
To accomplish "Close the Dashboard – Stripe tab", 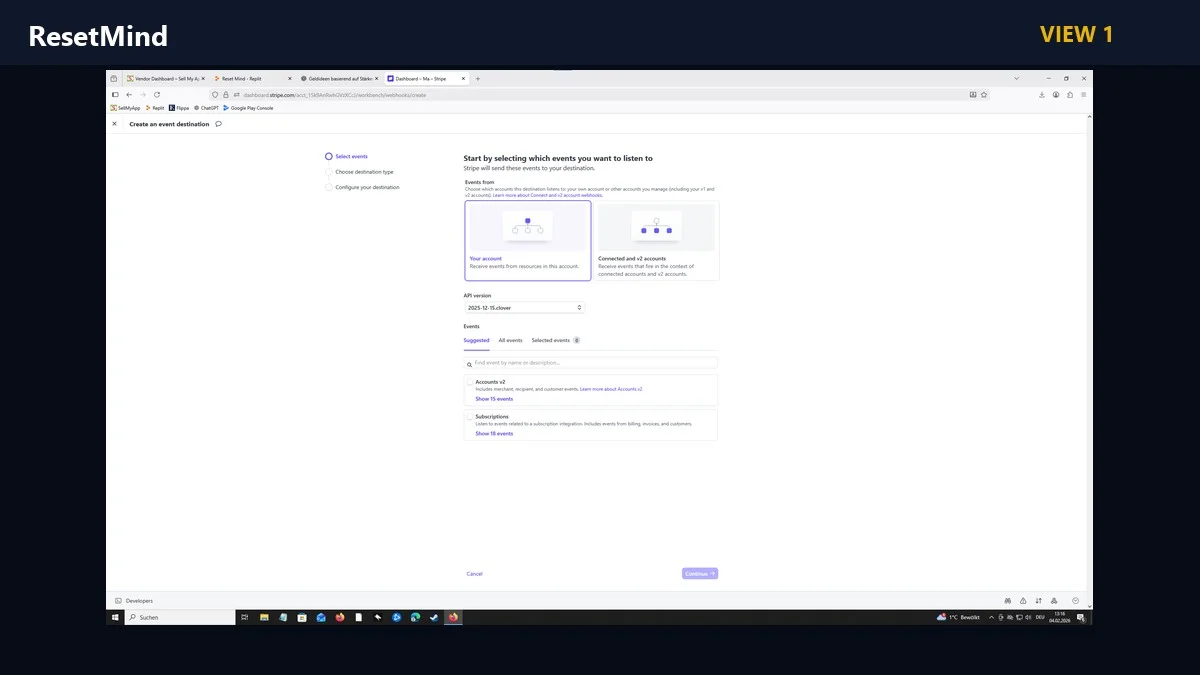I will point(463,78).
